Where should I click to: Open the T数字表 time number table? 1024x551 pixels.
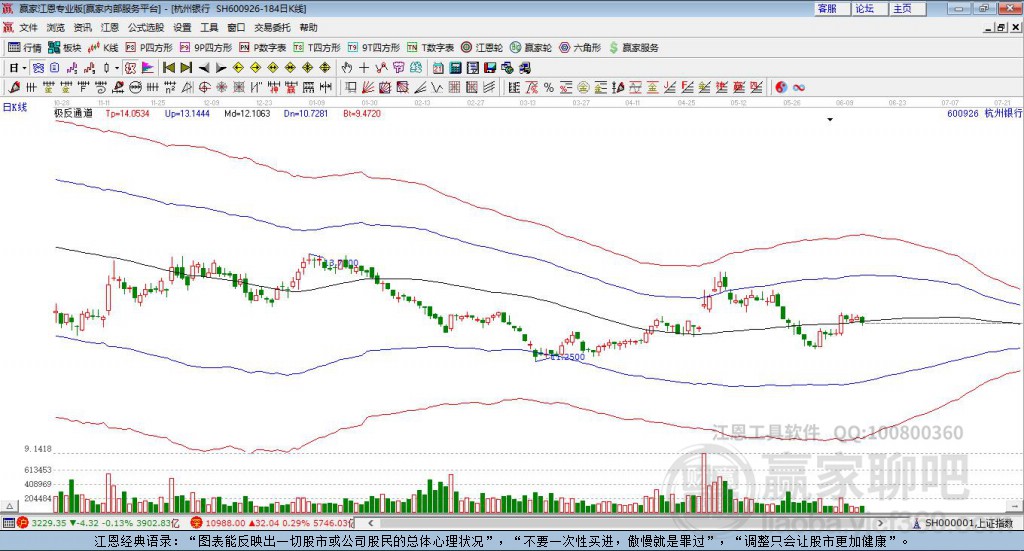point(430,48)
